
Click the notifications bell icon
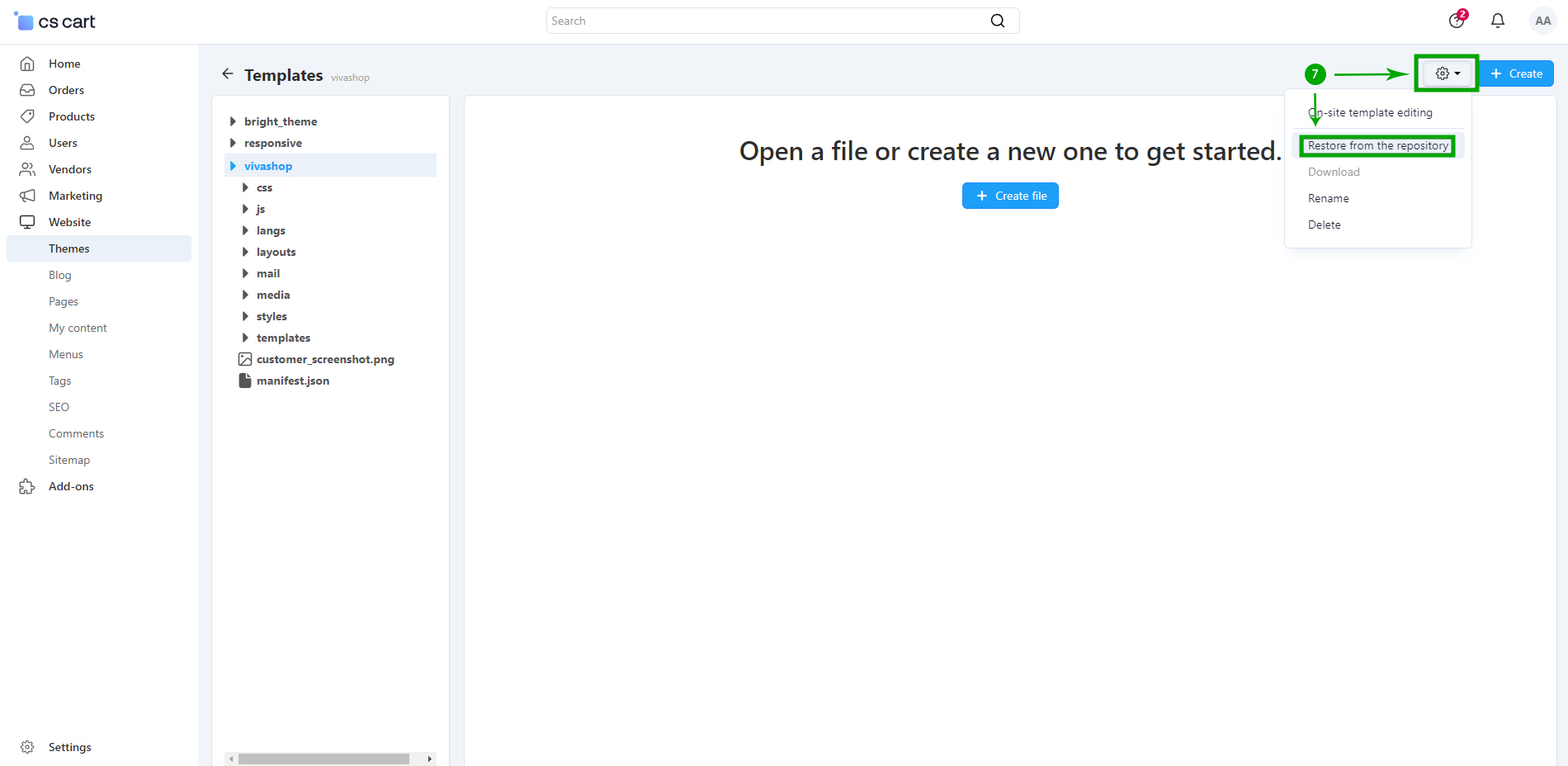[1497, 21]
